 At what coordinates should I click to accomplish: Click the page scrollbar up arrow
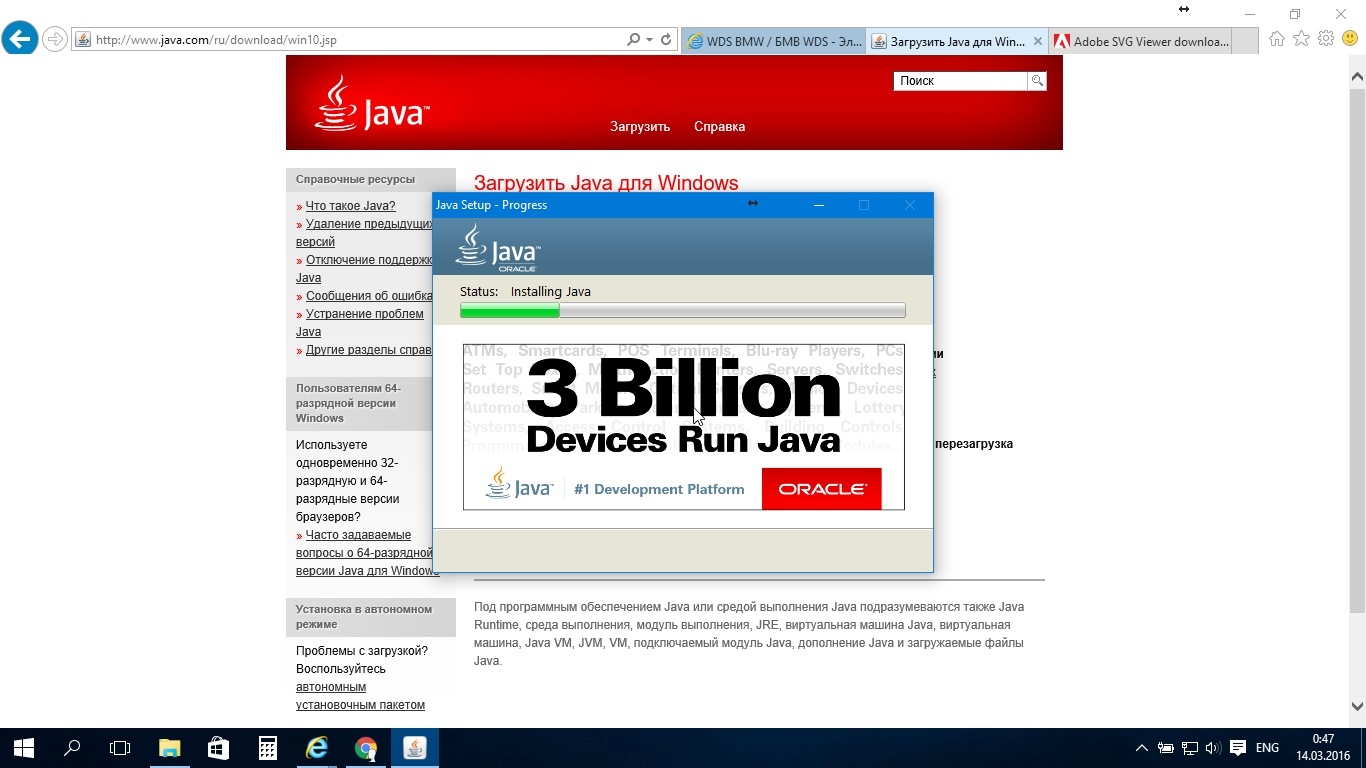pyautogui.click(x=1357, y=77)
